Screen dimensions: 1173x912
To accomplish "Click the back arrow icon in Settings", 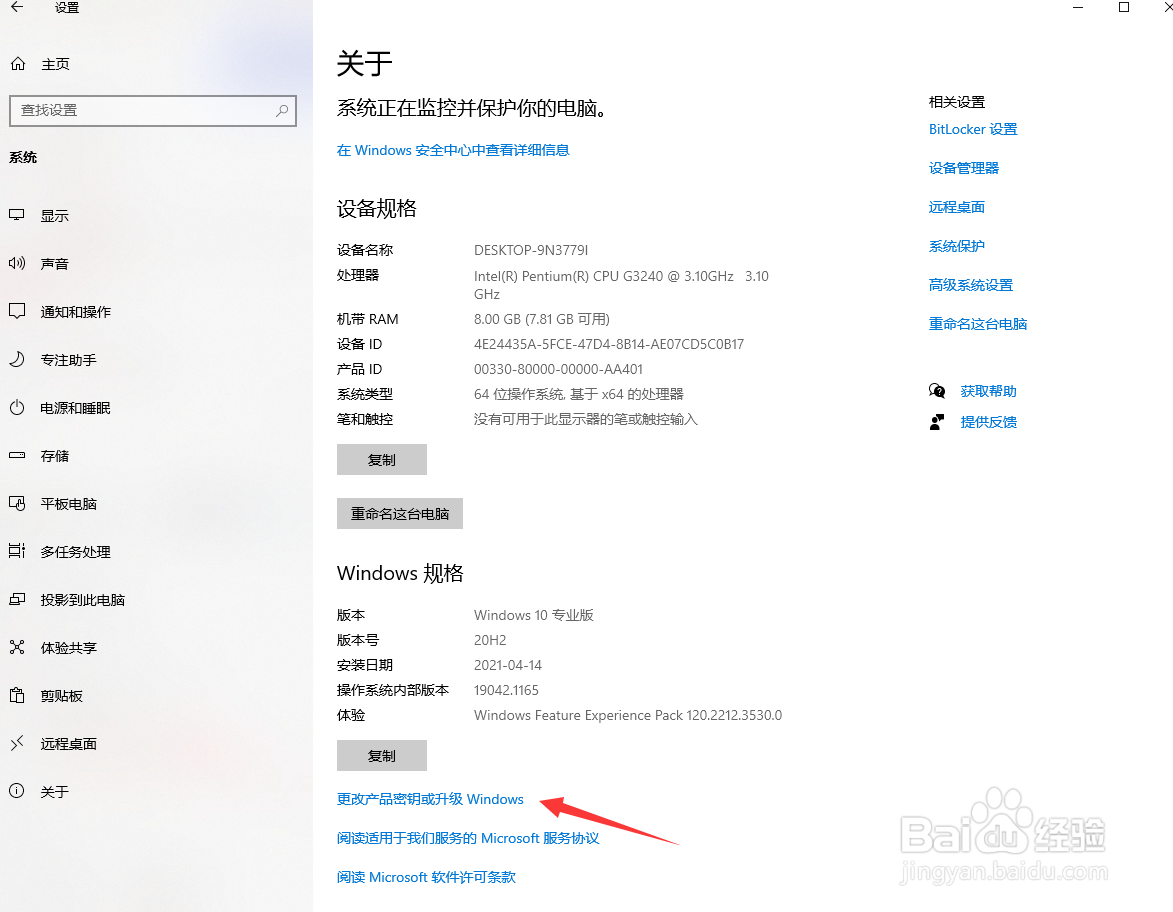I will (x=17, y=7).
